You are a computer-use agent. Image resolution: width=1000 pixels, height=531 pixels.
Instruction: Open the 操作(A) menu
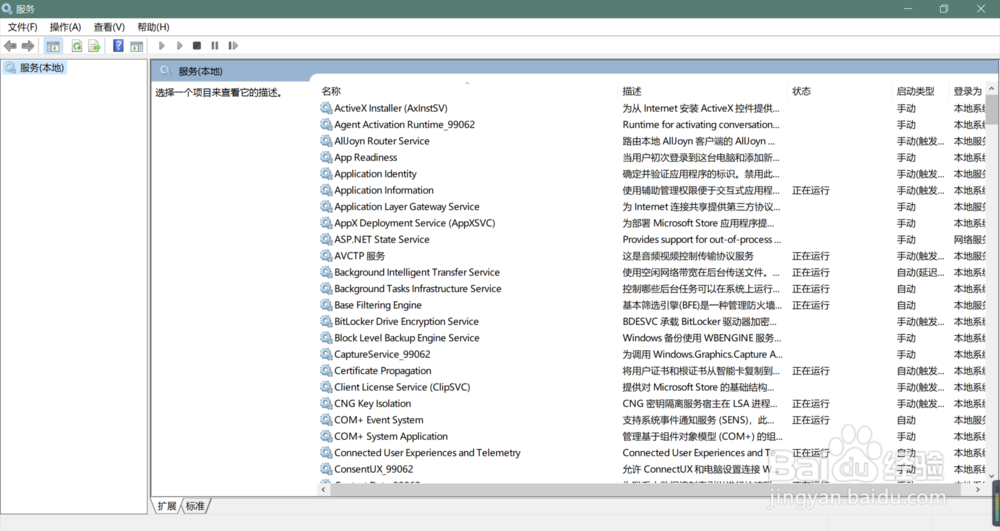click(x=65, y=27)
